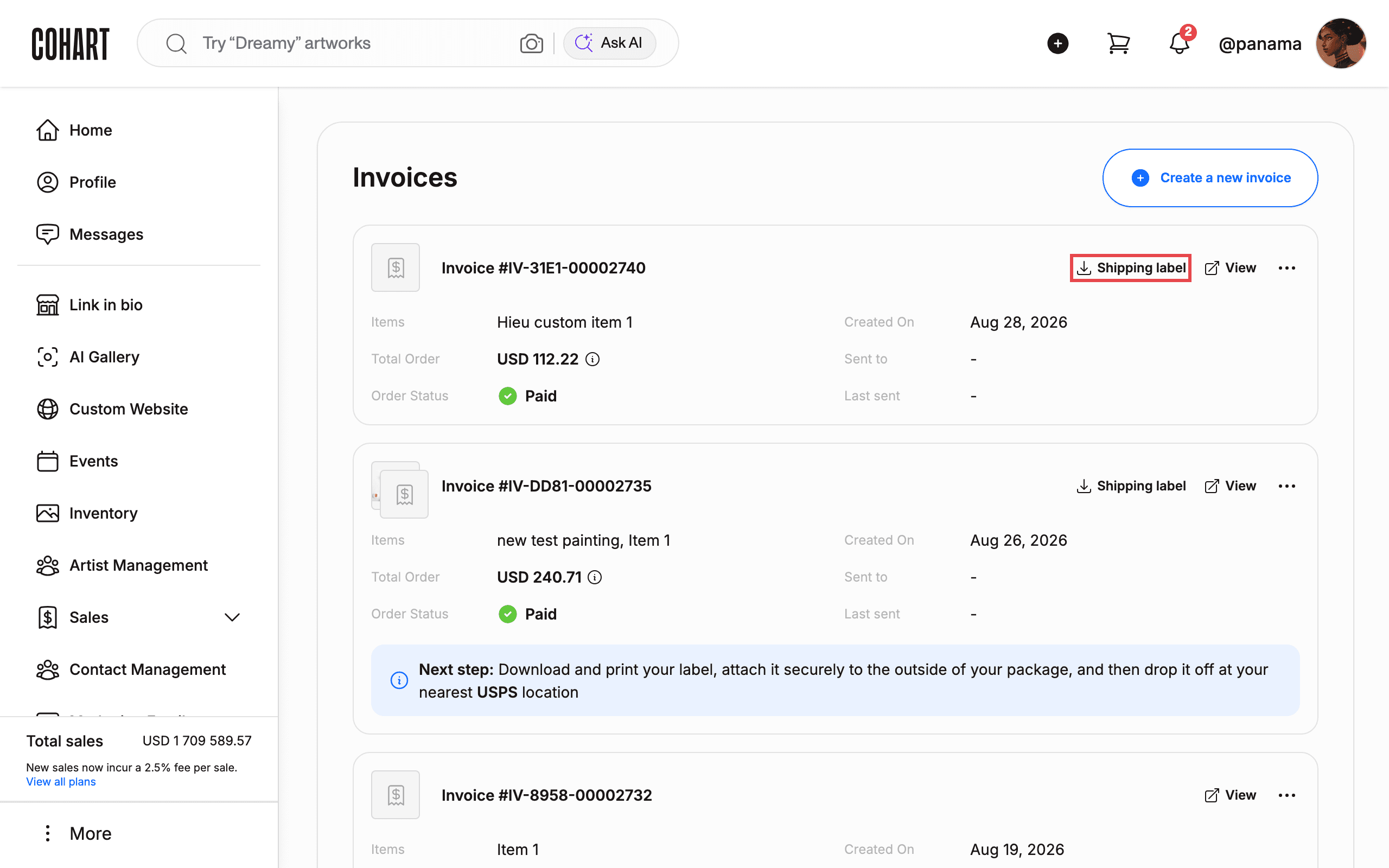Viewport: 1389px width, 868px height.
Task: Click info icon next to USD 112.22
Action: 592,359
